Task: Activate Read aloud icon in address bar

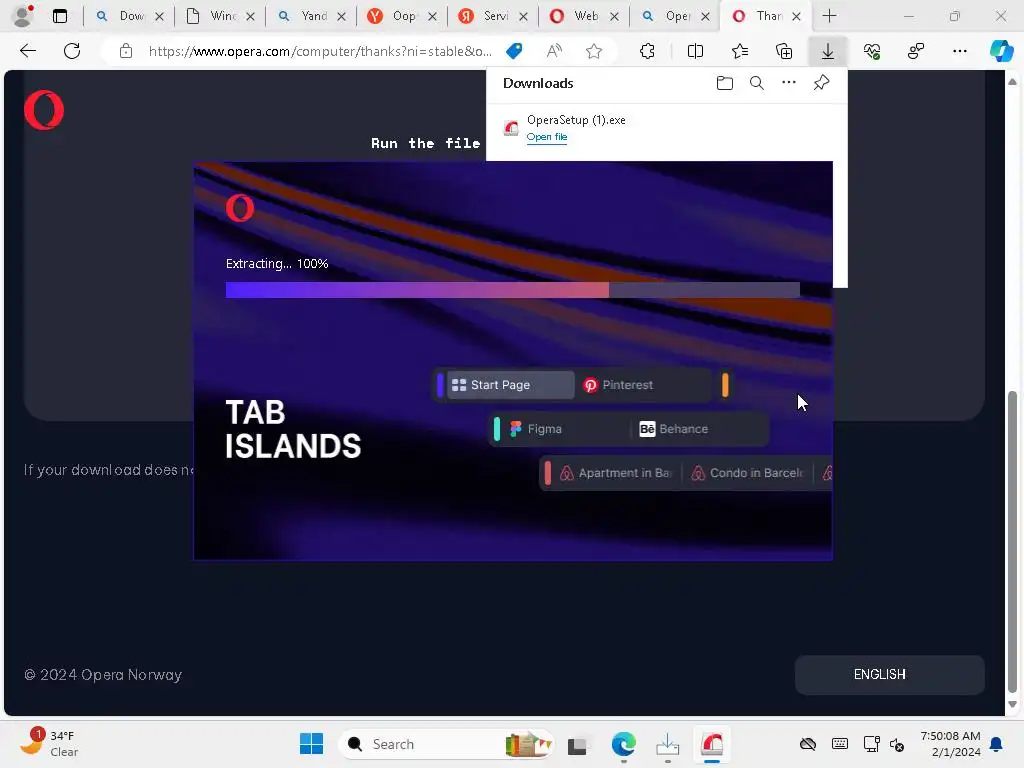Action: (554, 51)
